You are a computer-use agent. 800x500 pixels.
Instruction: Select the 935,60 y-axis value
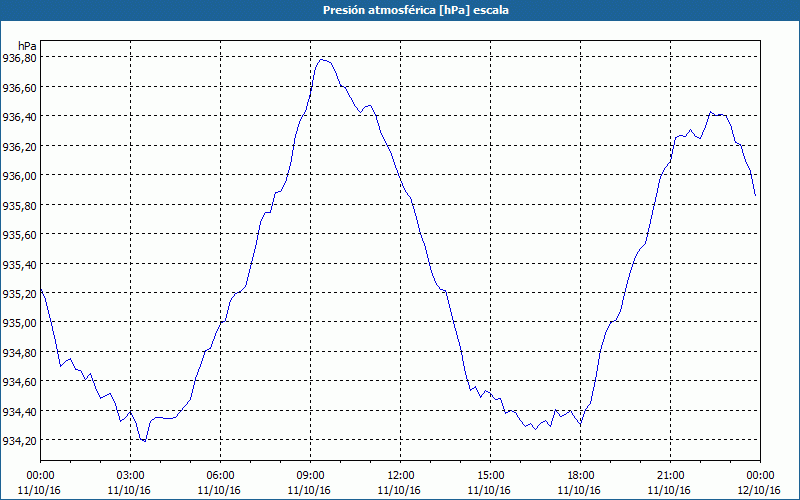(x=19, y=235)
